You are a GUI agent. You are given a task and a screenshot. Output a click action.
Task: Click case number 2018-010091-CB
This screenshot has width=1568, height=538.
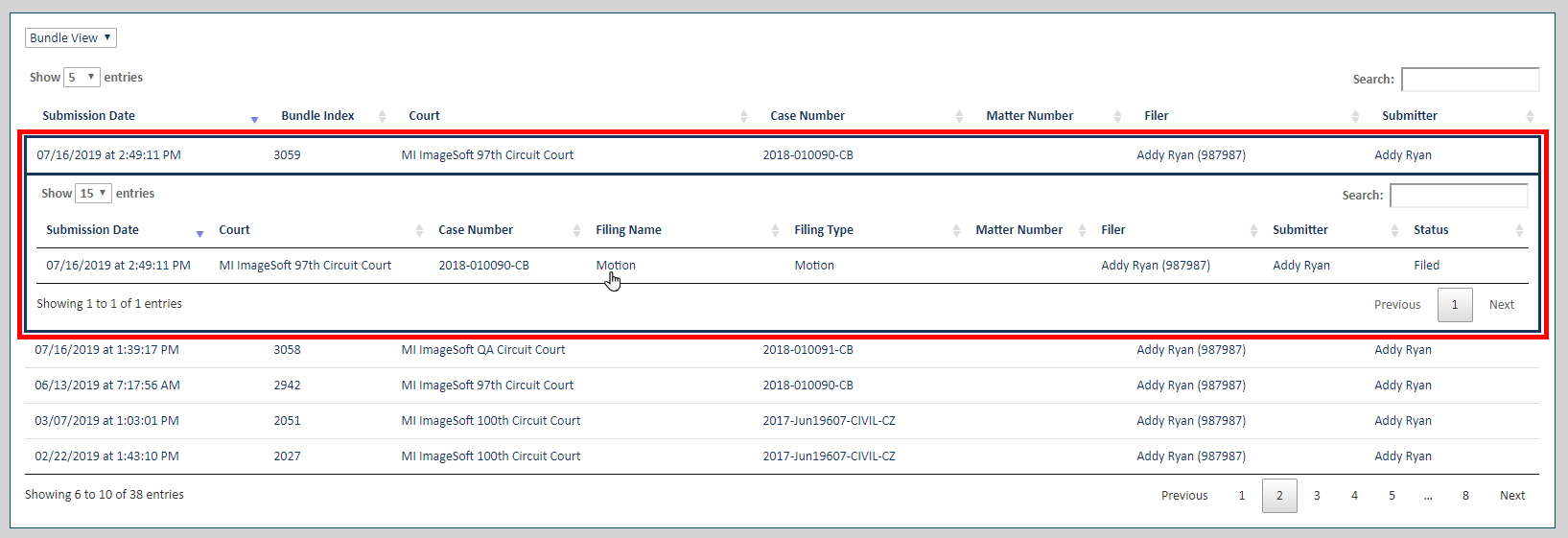click(807, 350)
